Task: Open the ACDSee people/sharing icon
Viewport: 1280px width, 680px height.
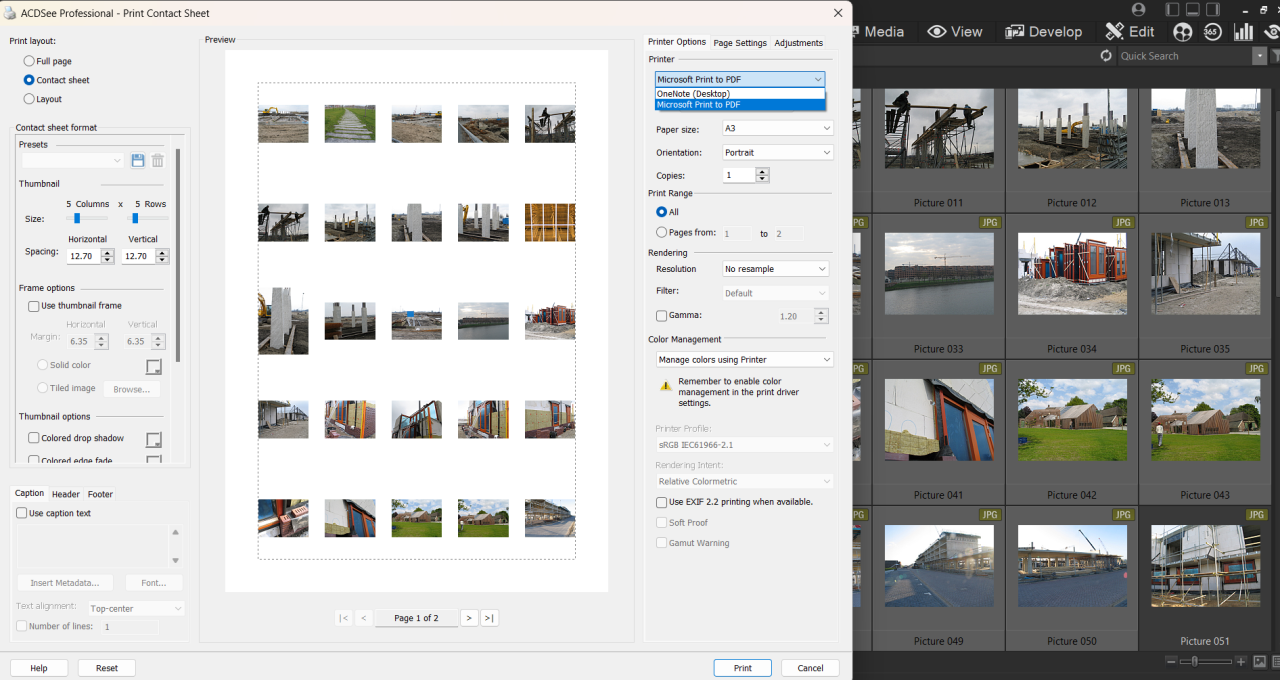Action: (x=1182, y=31)
